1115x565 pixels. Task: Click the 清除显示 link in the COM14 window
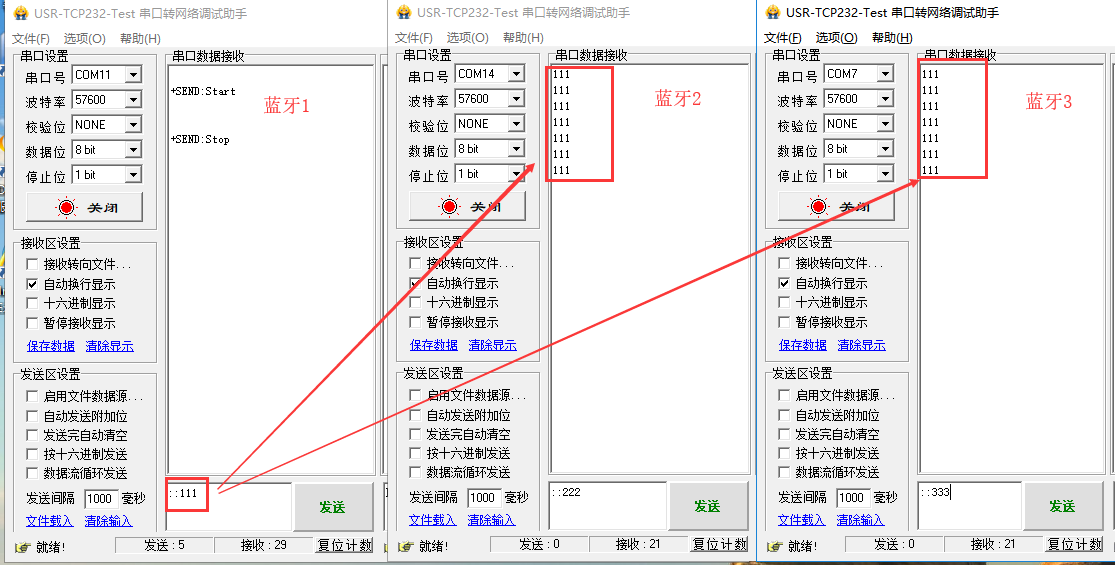tap(492, 345)
